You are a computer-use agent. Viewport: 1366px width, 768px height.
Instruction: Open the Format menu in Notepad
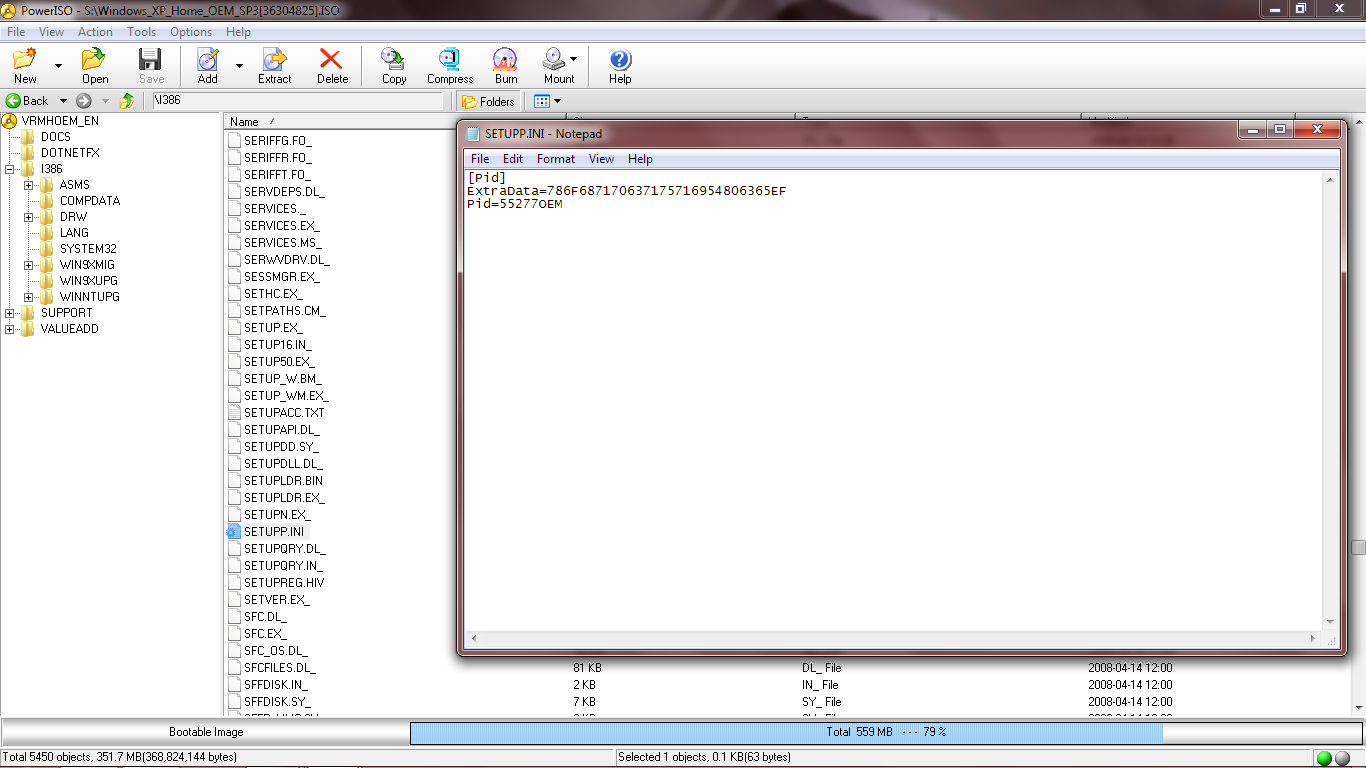click(x=555, y=159)
